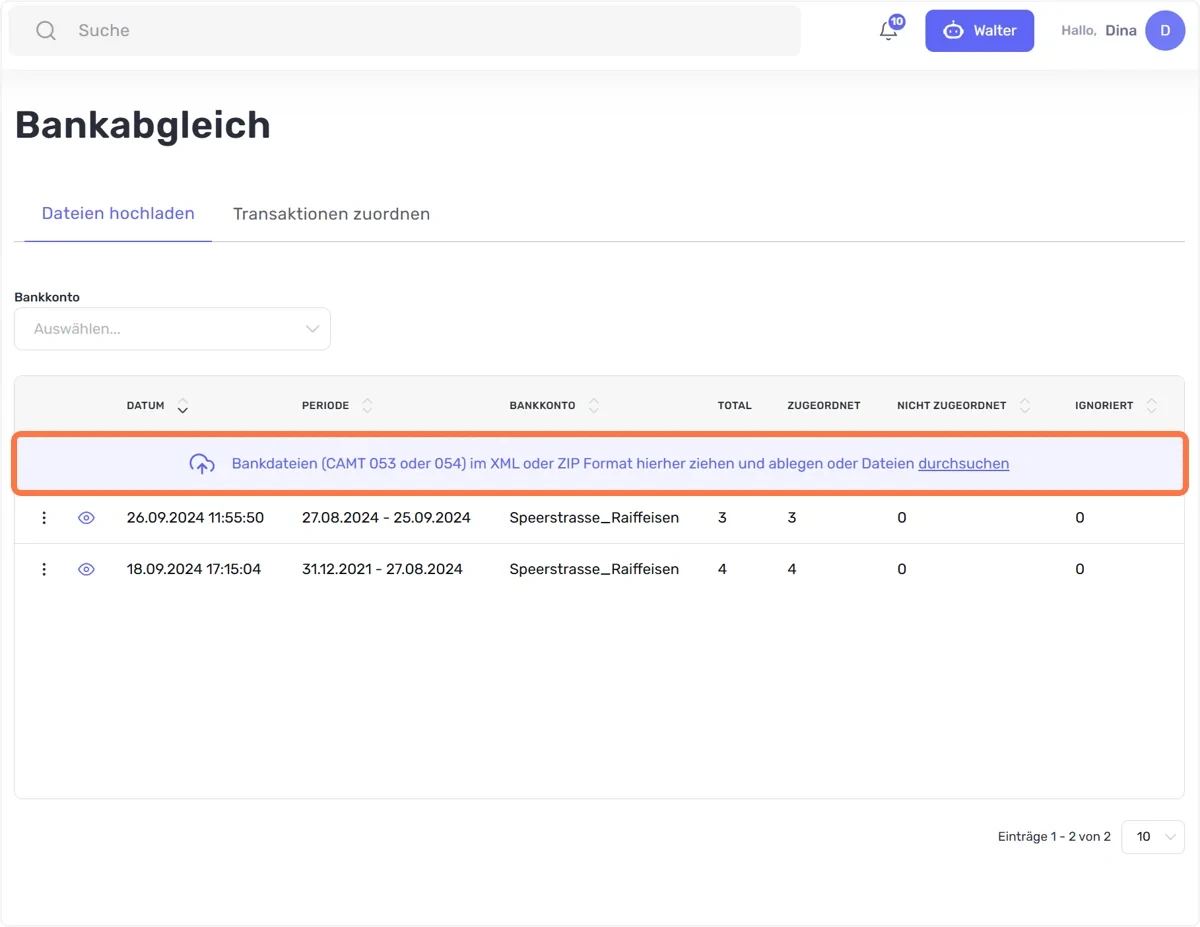Click the date 26.09.2024 11:55:50
Image resolution: width=1200 pixels, height=927 pixels.
click(x=195, y=518)
